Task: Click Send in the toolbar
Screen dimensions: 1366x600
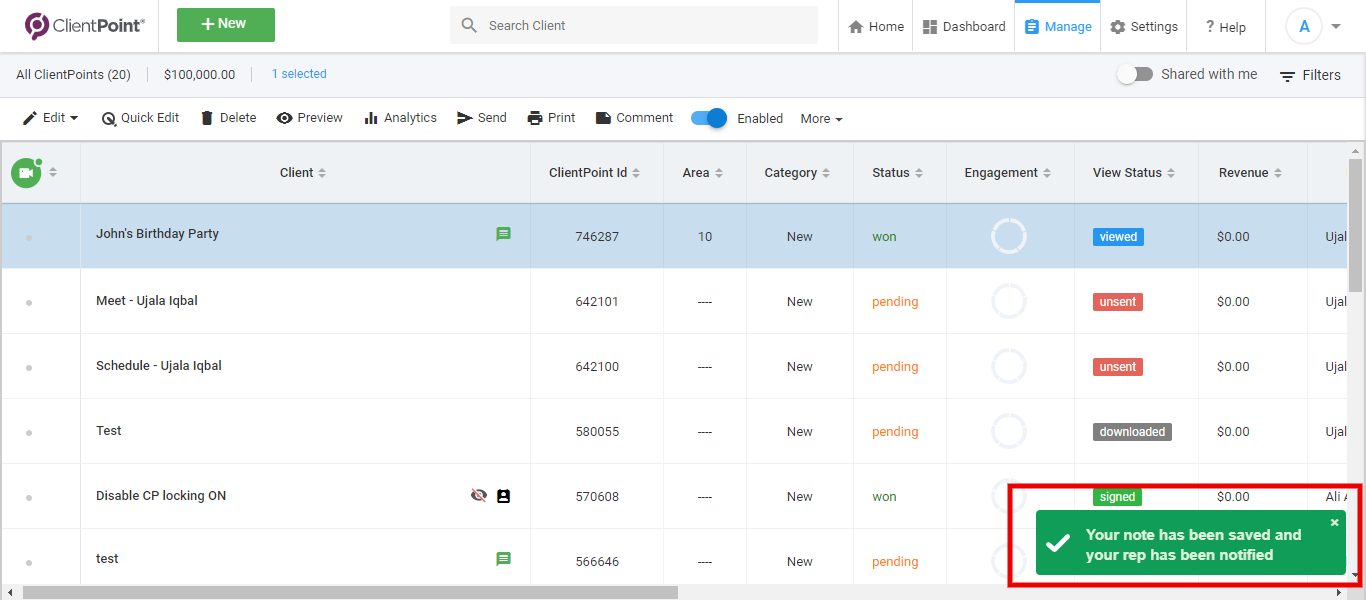Action: [x=481, y=118]
